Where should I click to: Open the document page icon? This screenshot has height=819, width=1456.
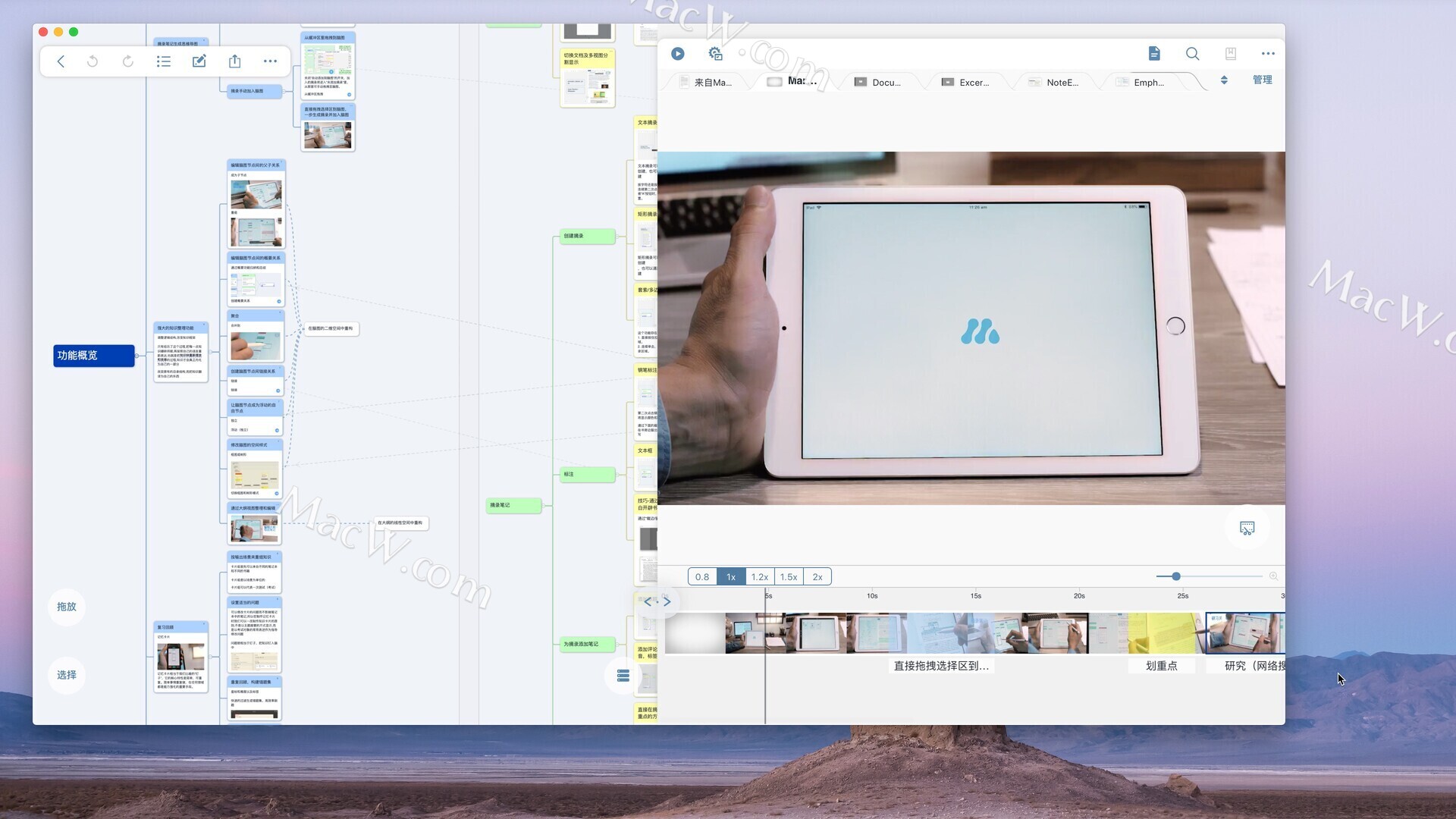pyautogui.click(x=1154, y=54)
